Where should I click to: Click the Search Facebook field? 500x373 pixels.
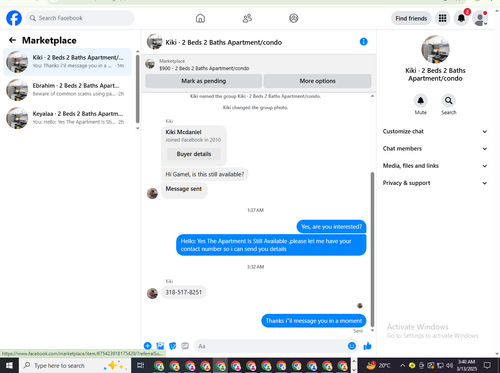[x=80, y=18]
